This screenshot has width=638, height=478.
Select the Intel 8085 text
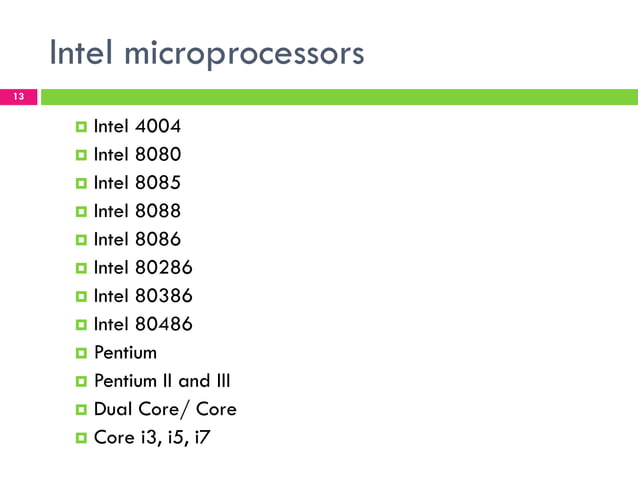[x=137, y=183]
